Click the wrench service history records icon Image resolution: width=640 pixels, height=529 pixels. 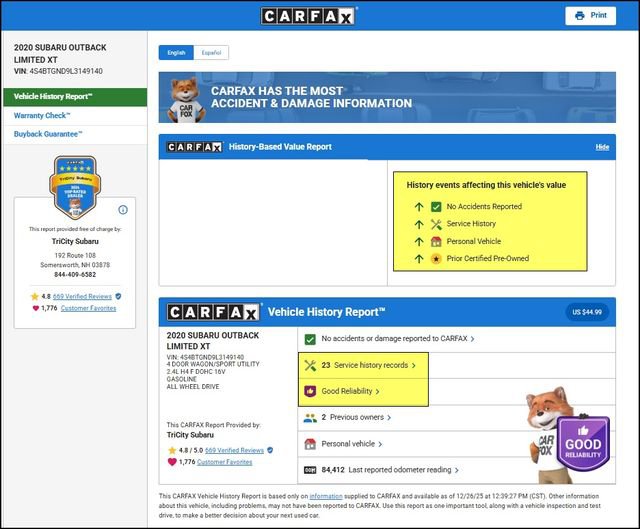coord(310,366)
